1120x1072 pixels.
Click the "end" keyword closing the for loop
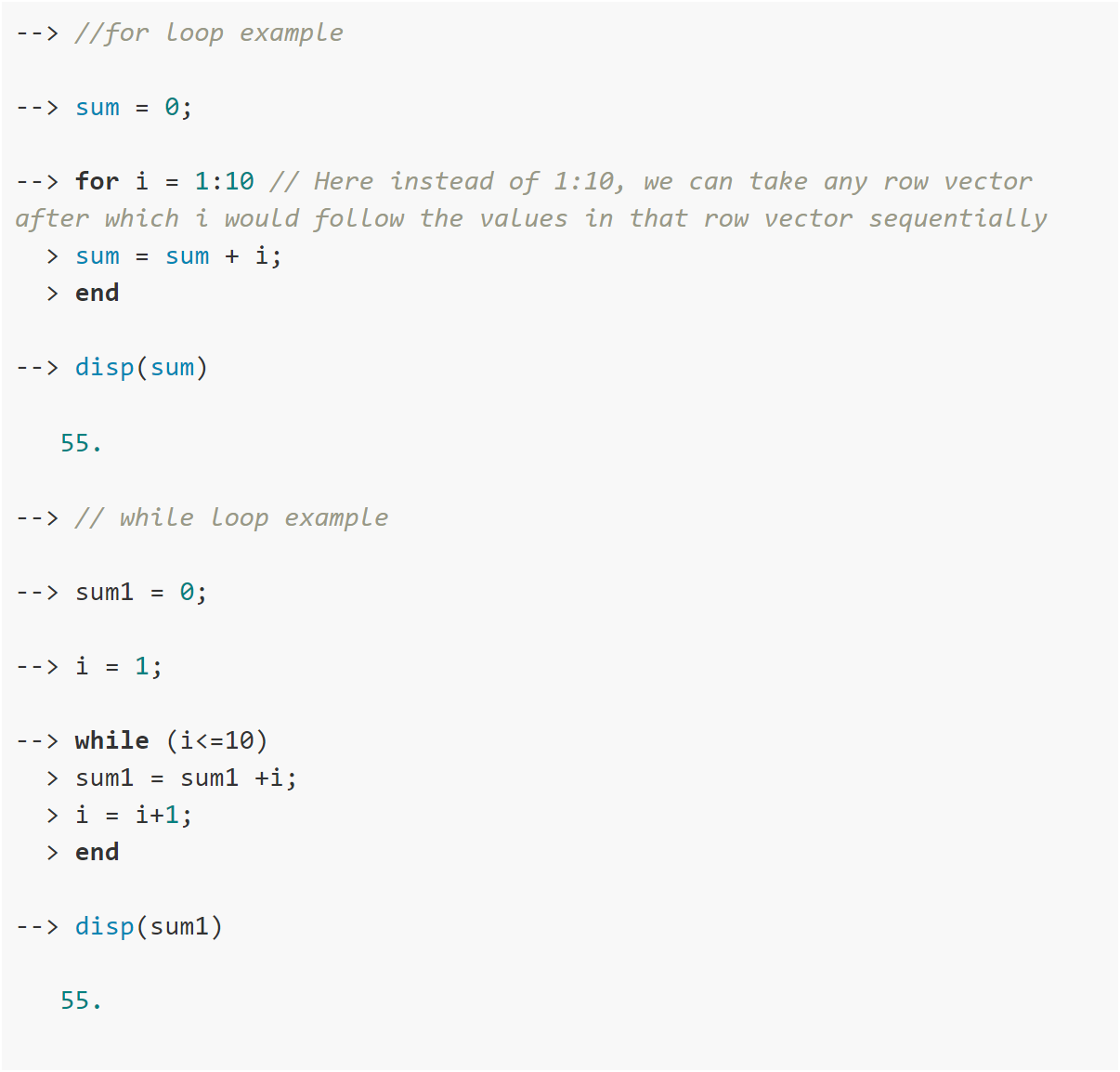click(x=97, y=294)
